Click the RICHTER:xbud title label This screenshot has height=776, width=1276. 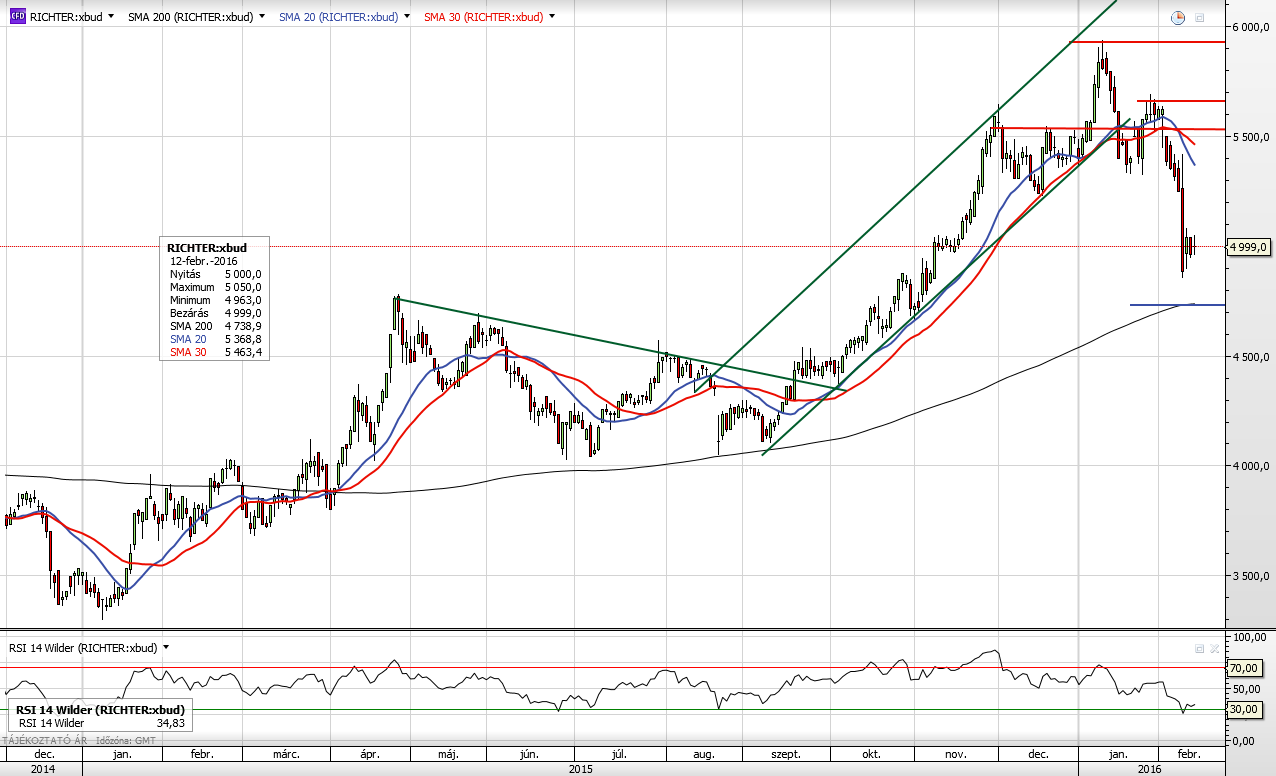pos(65,17)
